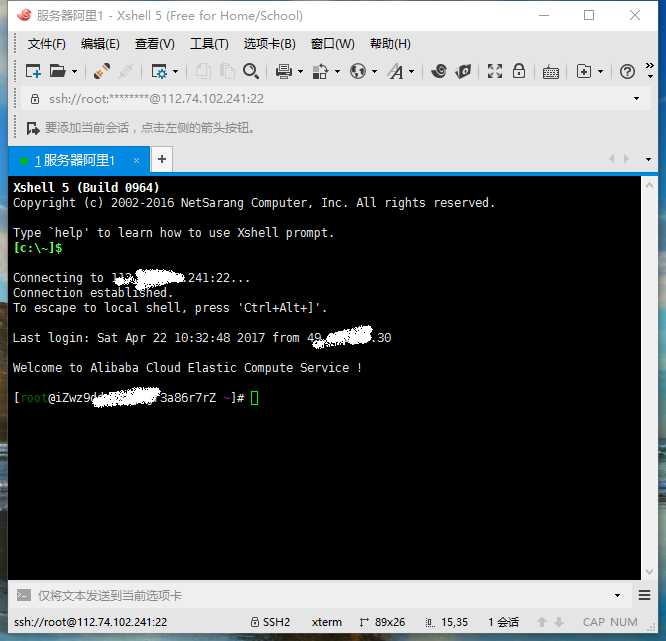Click the terminal prompt cursor line
Viewport: 666px width, 641px height.
136,398
